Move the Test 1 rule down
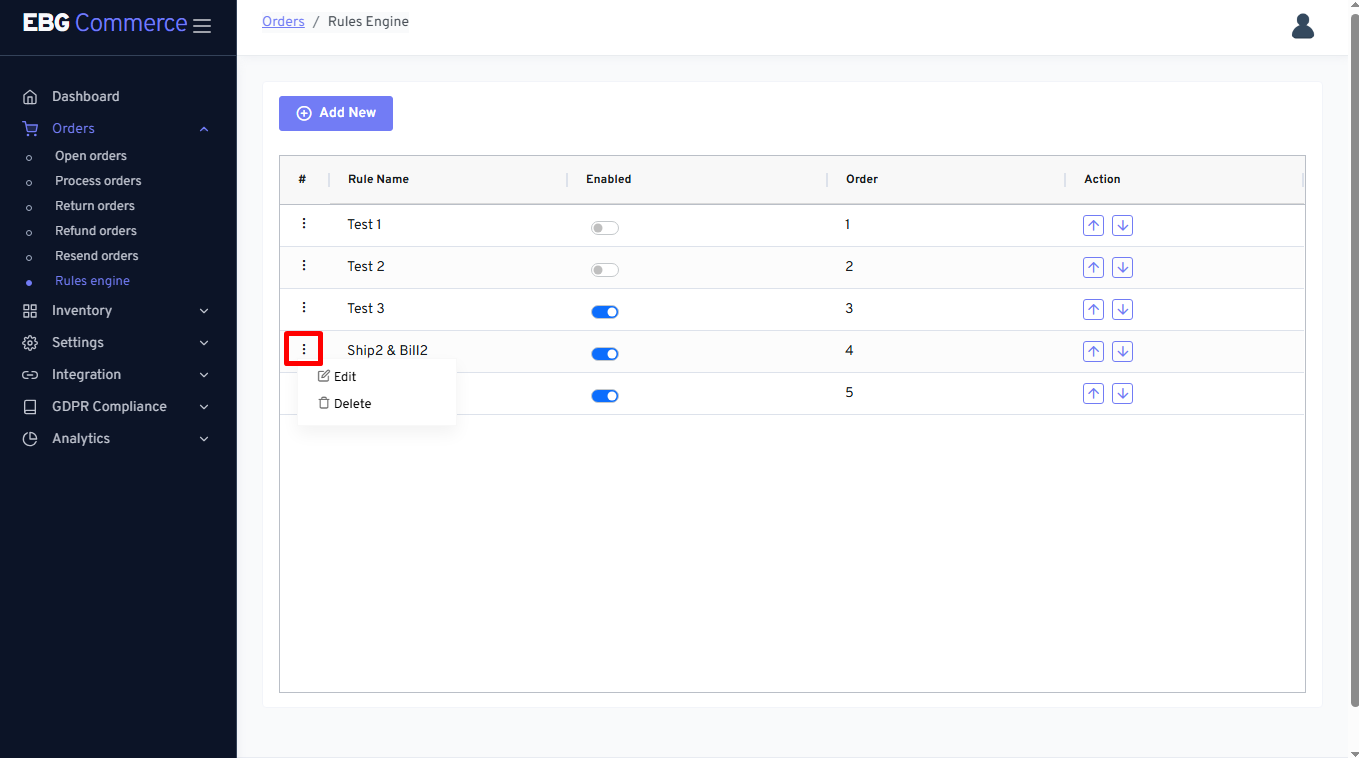 point(1122,226)
